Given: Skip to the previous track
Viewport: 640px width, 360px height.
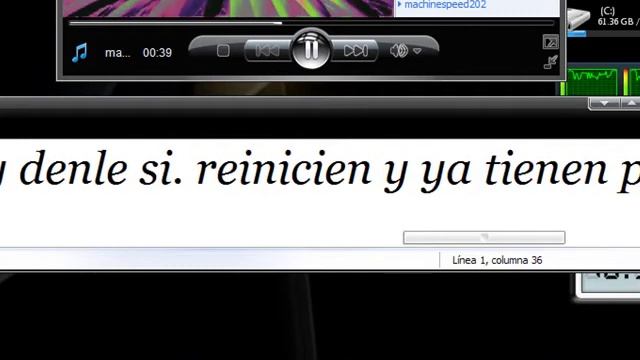Looking at the screenshot, I should (x=268, y=51).
